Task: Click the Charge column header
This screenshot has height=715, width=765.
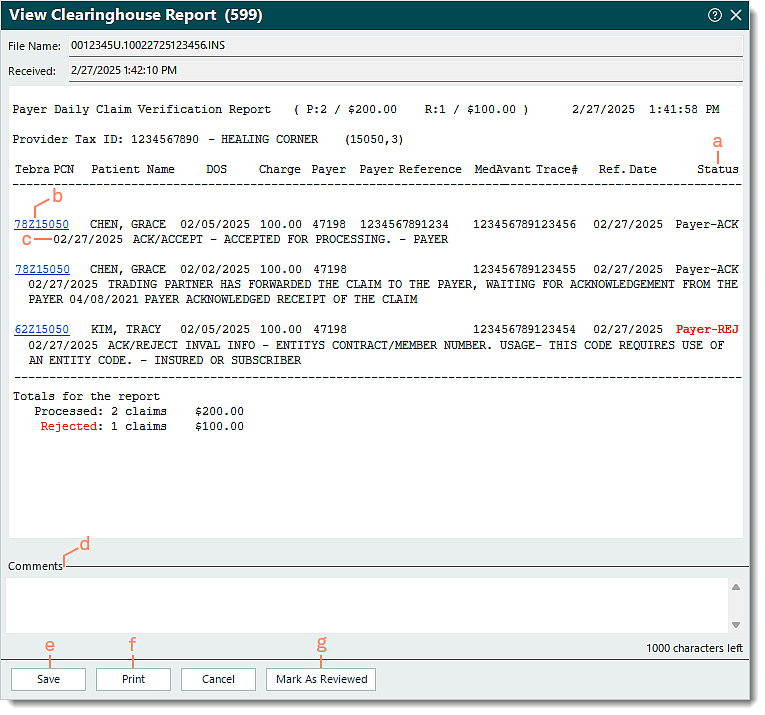Action: click(x=280, y=169)
